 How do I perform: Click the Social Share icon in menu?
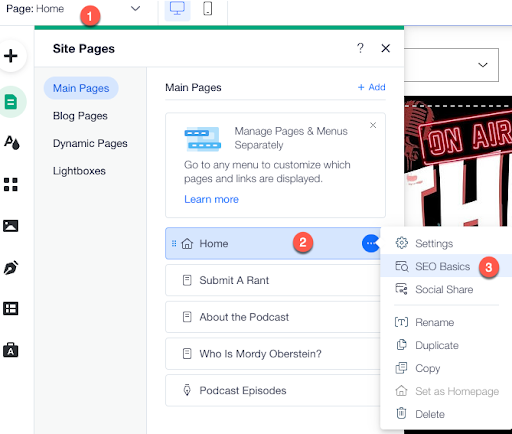coord(401,289)
